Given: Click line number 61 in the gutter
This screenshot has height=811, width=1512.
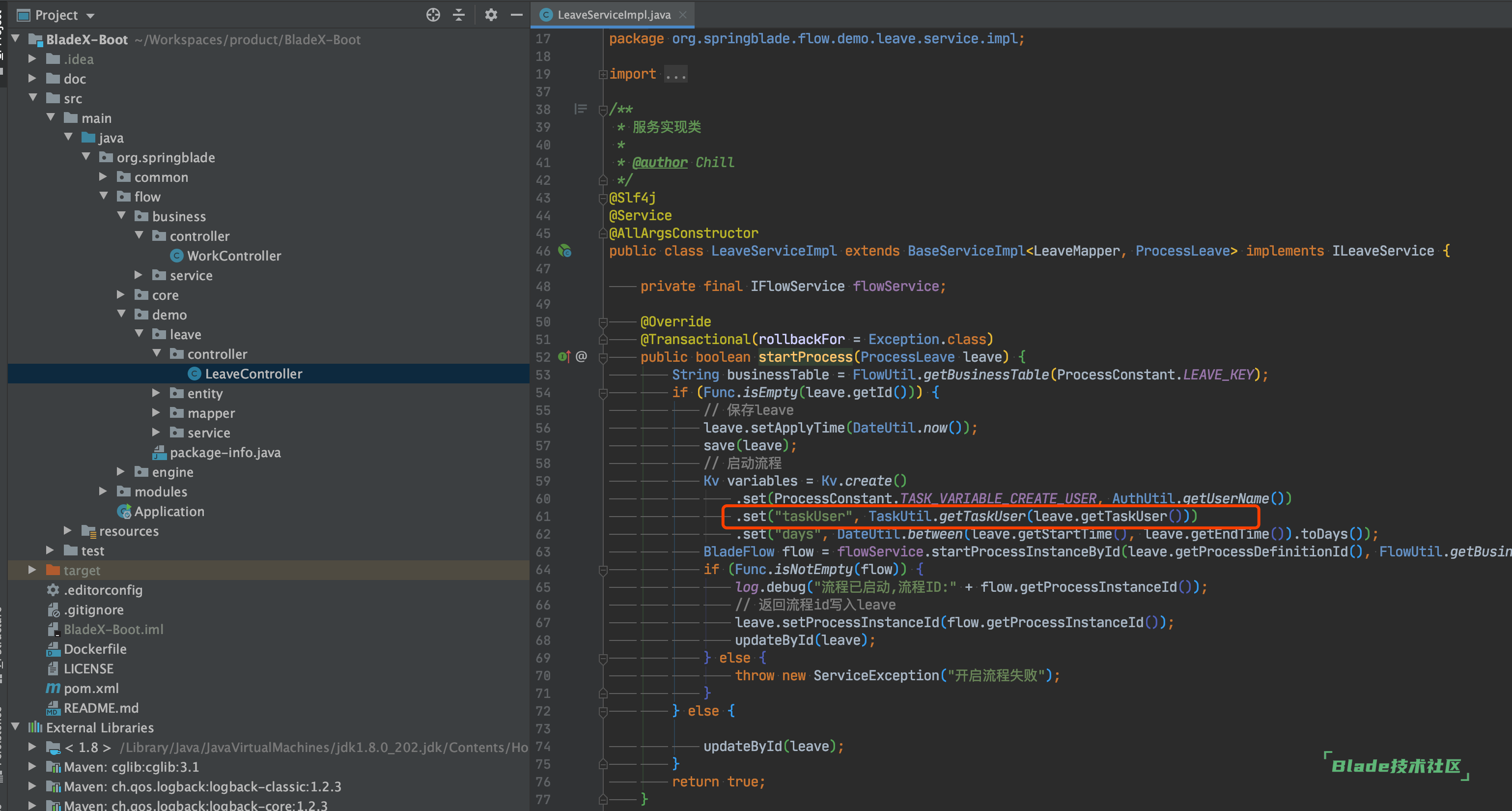Looking at the screenshot, I should coord(543,516).
